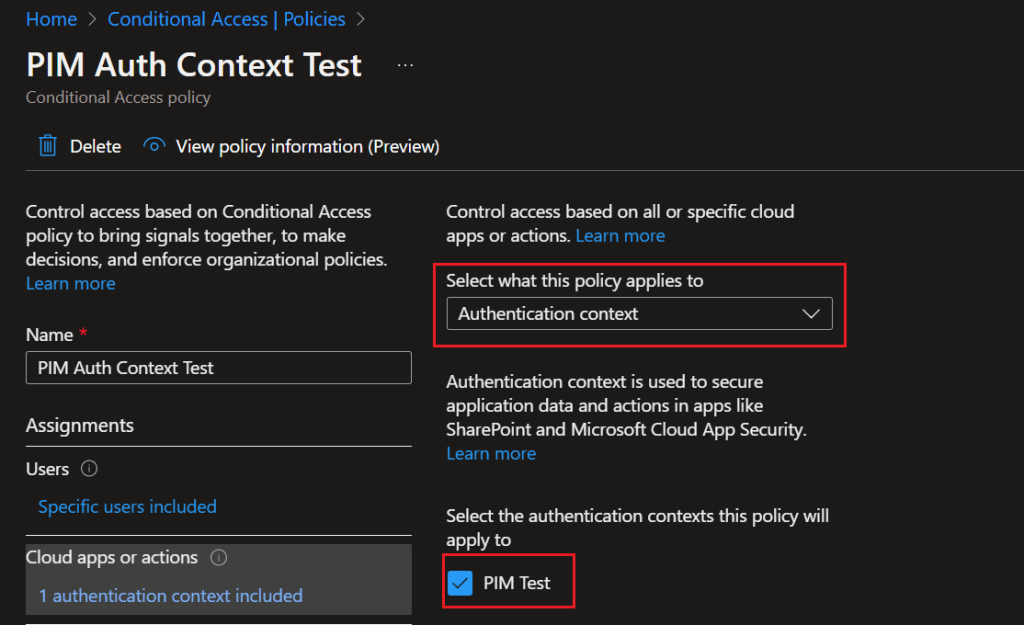Click the PIM Test checkbox label text
Image resolution: width=1024 pixels, height=625 pixels.
click(x=516, y=583)
